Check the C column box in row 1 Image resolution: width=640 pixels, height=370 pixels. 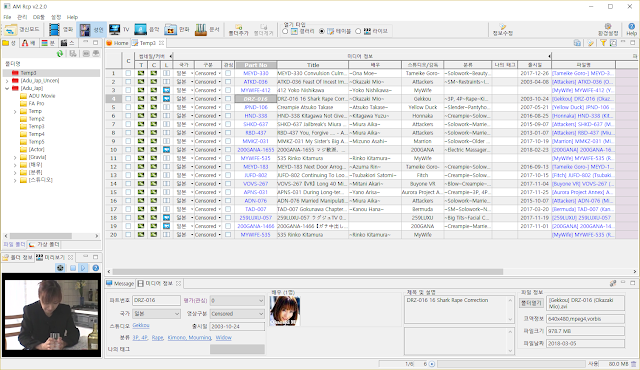128,73
